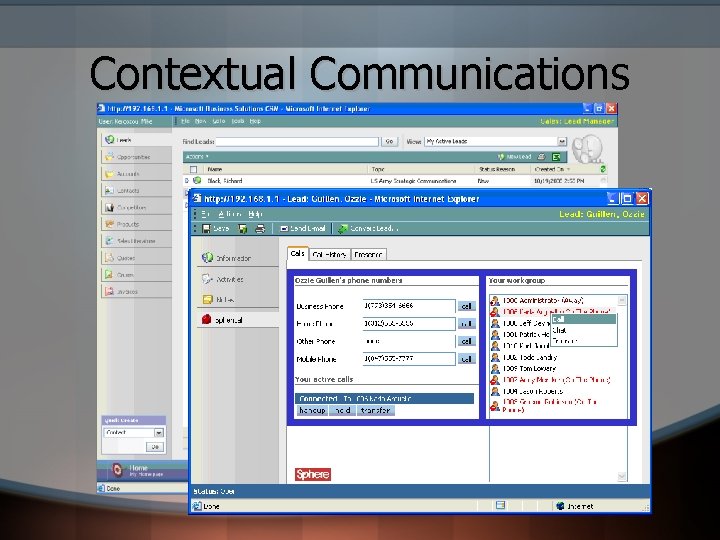
Task: Open Opportunities in the CRM sidebar
Action: [x=136, y=157]
